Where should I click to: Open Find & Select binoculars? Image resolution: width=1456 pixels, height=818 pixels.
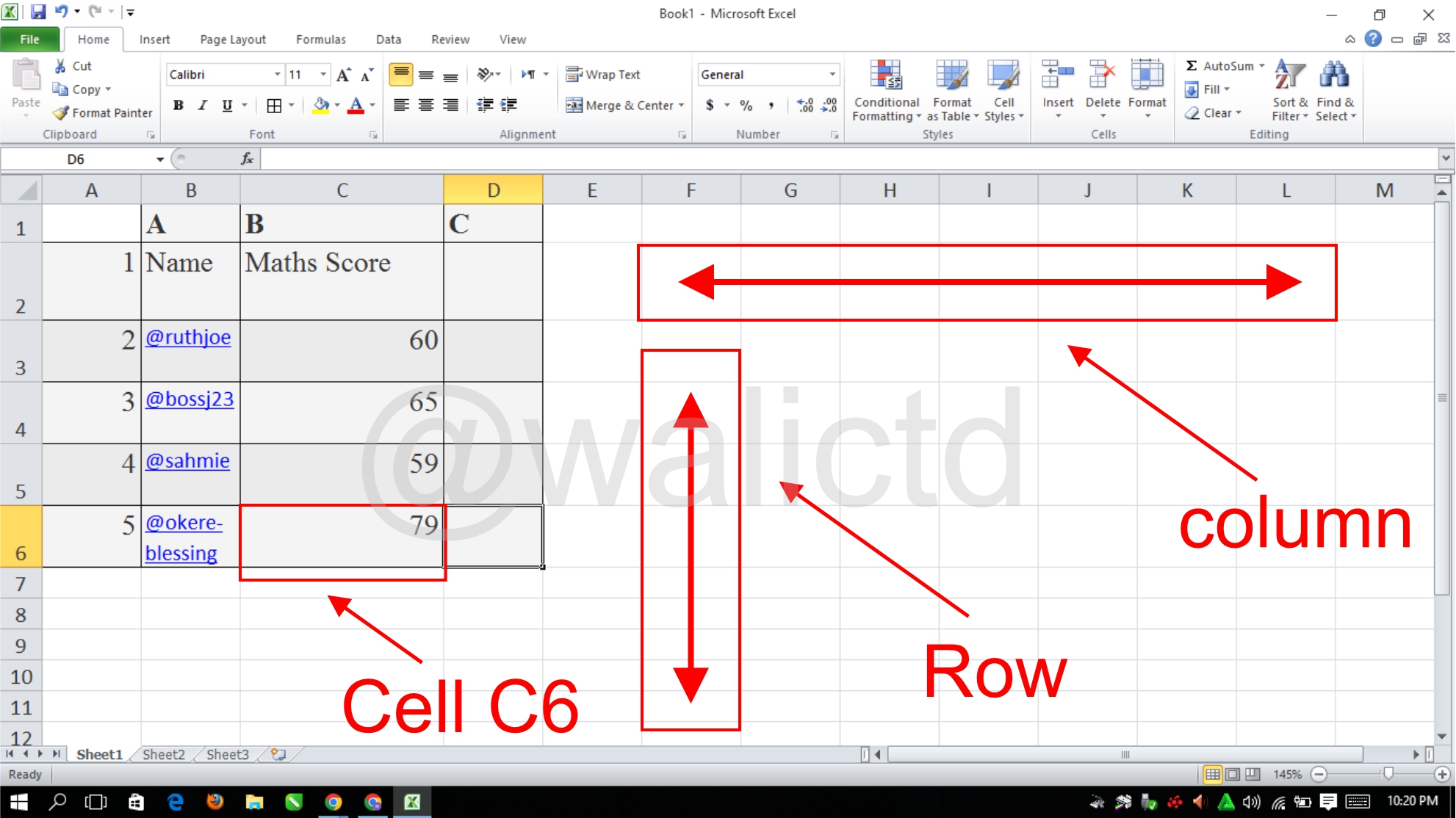coord(1336,90)
